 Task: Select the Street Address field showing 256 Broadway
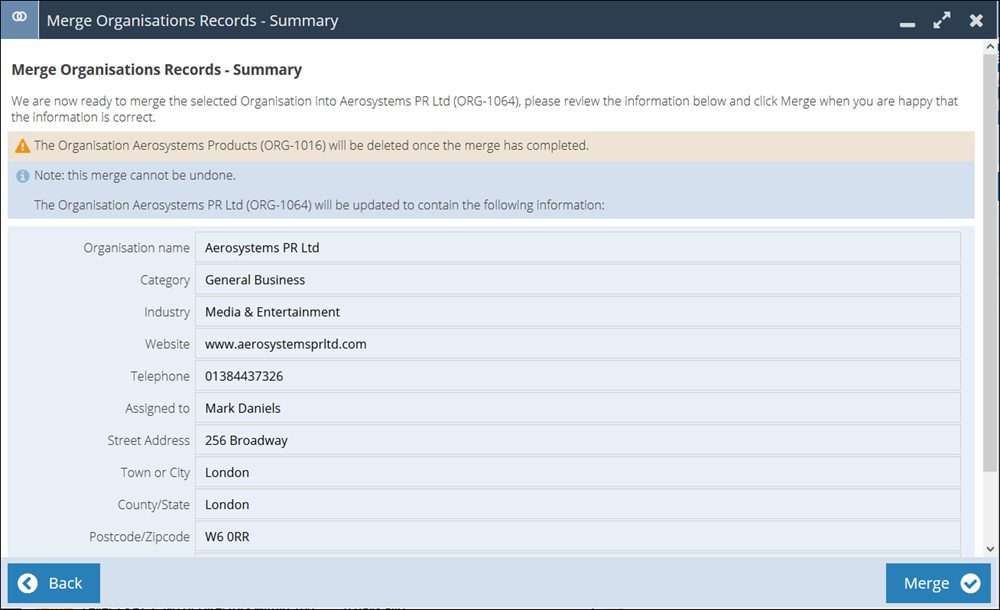coord(580,439)
